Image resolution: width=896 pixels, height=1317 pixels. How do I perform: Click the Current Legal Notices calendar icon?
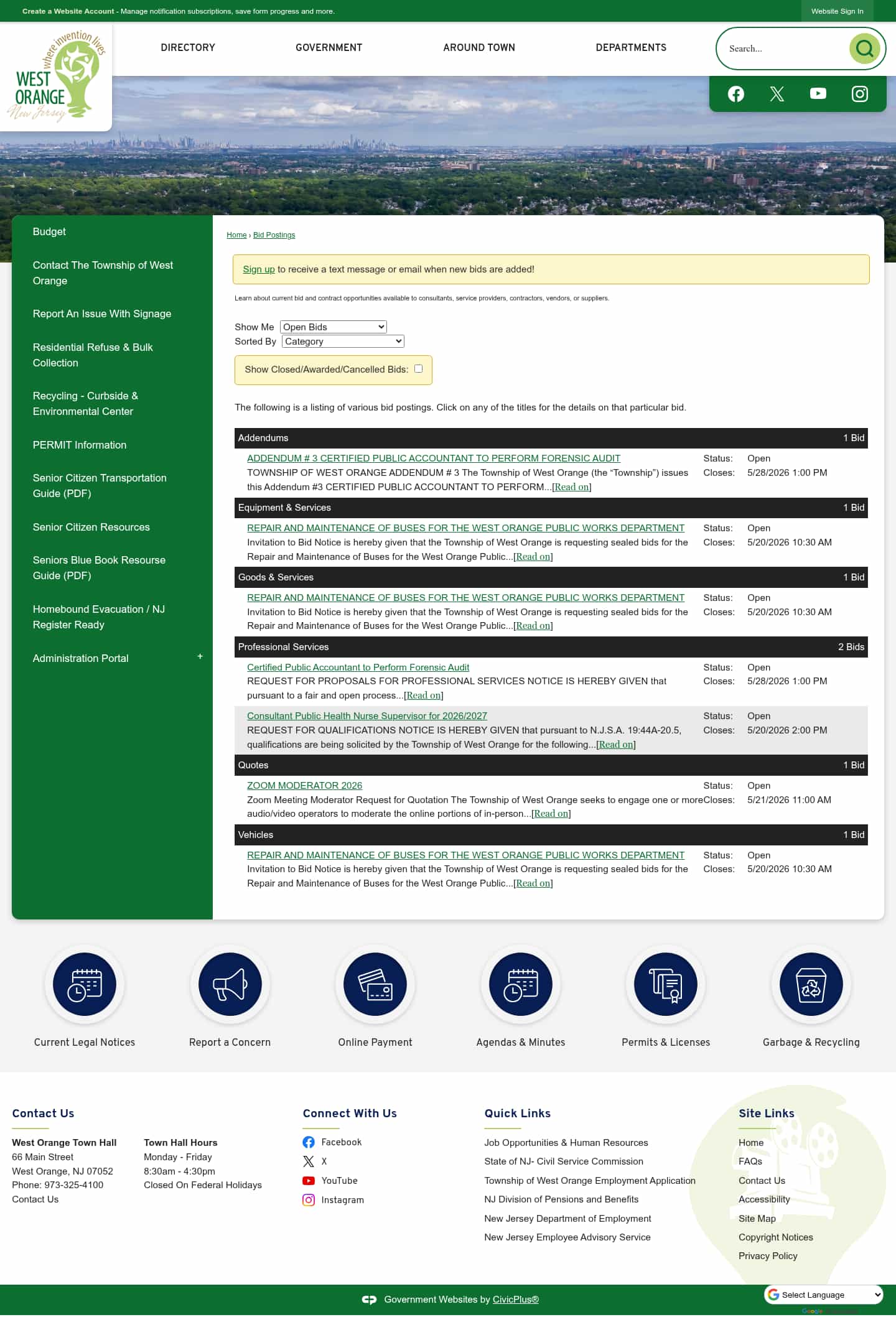pyautogui.click(x=85, y=984)
